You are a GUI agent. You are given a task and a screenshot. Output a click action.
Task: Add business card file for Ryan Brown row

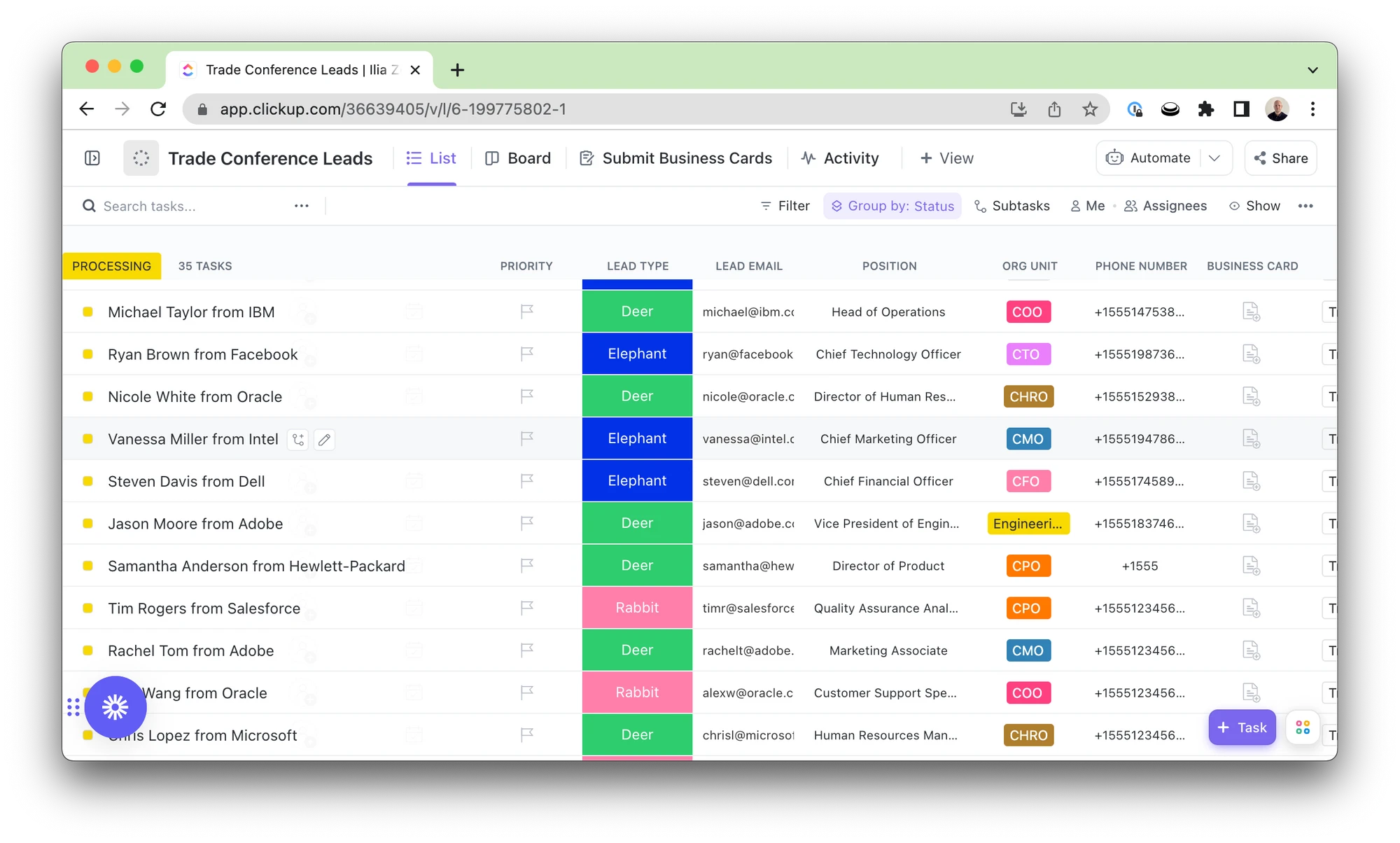point(1252,354)
